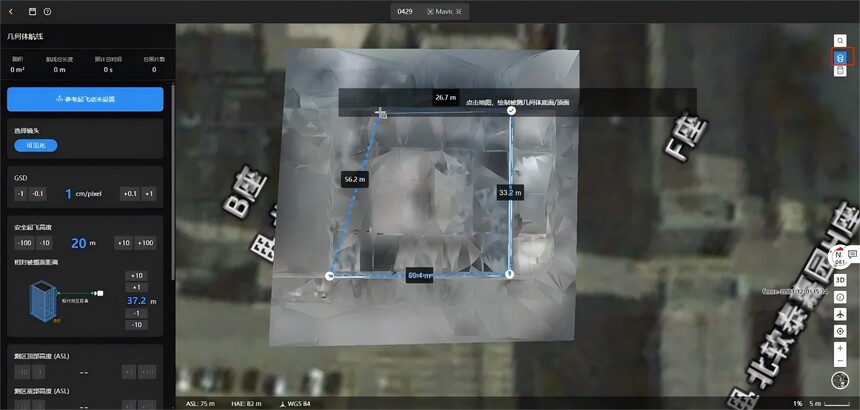This screenshot has height=410, width=860.
Task: Locate the aircraft with the plane icon
Action: point(840,315)
